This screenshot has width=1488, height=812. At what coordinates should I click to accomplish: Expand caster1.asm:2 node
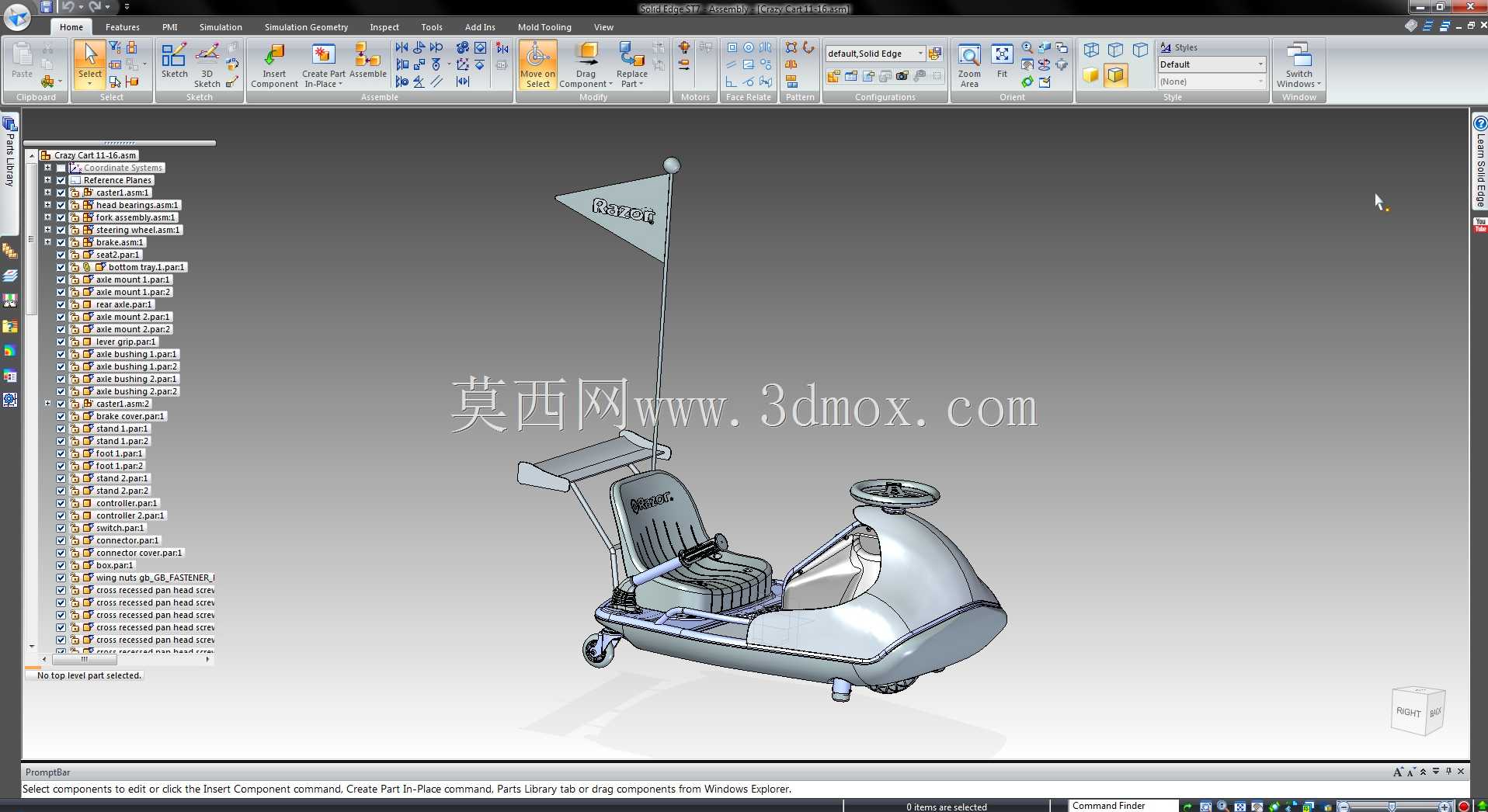pyautogui.click(x=47, y=404)
